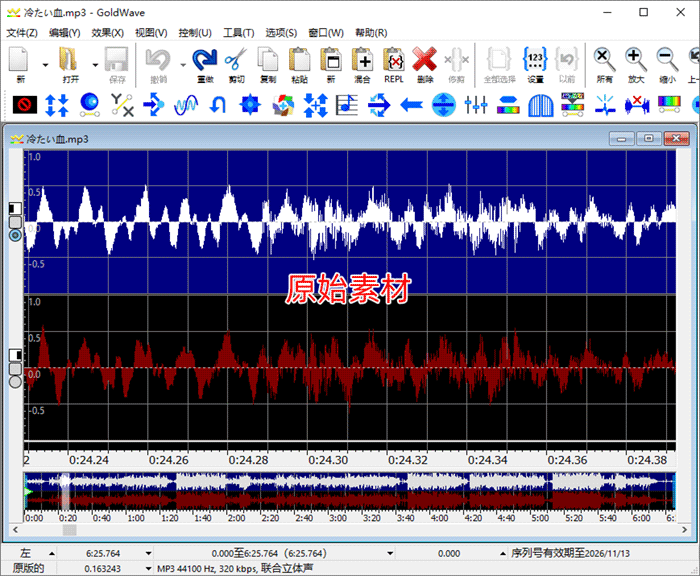Image resolution: width=700 pixels, height=576 pixels.
Task: Open the 编辑(Y) Edit menu
Action: [65, 33]
